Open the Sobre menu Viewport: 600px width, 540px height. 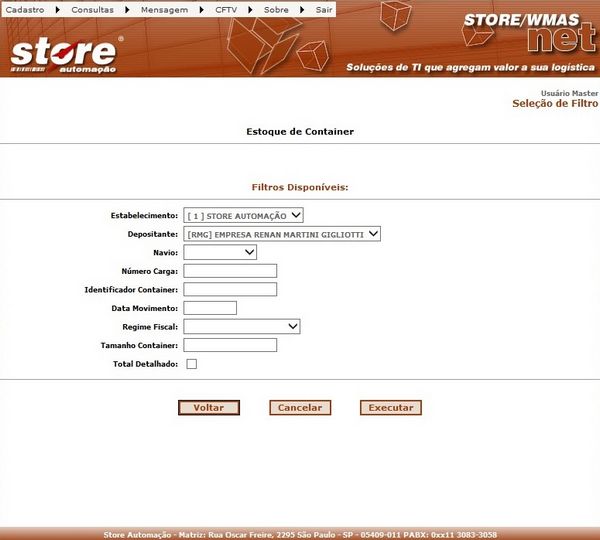click(x=275, y=8)
